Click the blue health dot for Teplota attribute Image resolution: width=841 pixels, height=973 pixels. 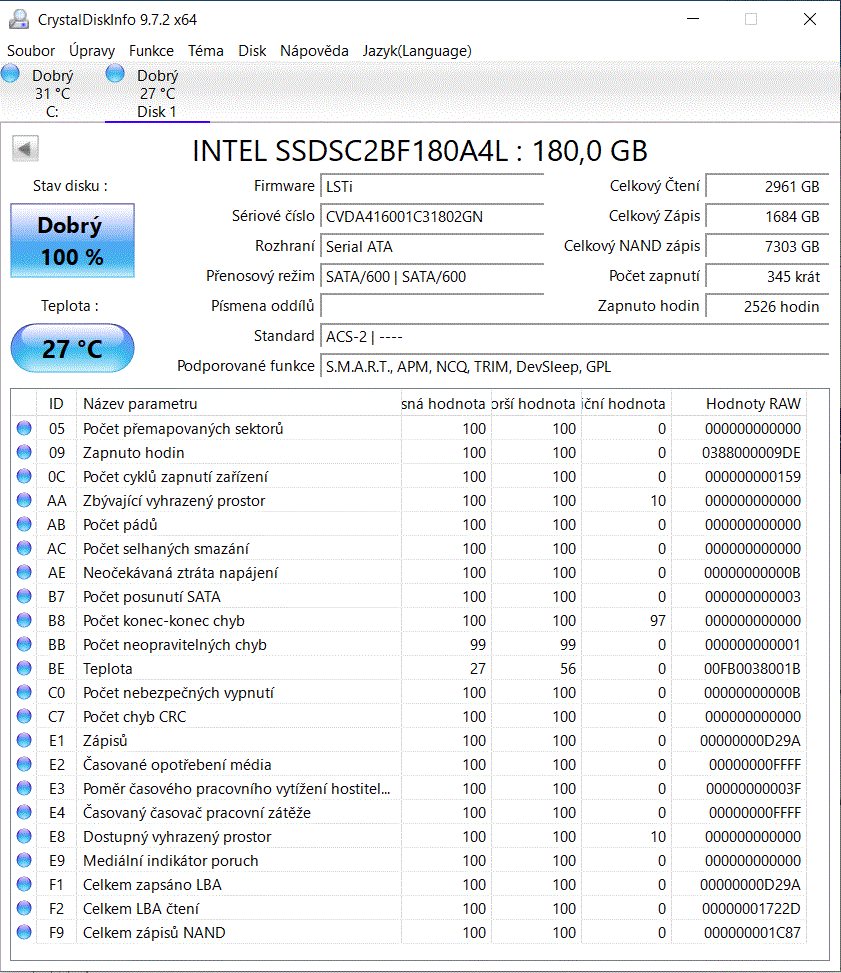pos(22,668)
